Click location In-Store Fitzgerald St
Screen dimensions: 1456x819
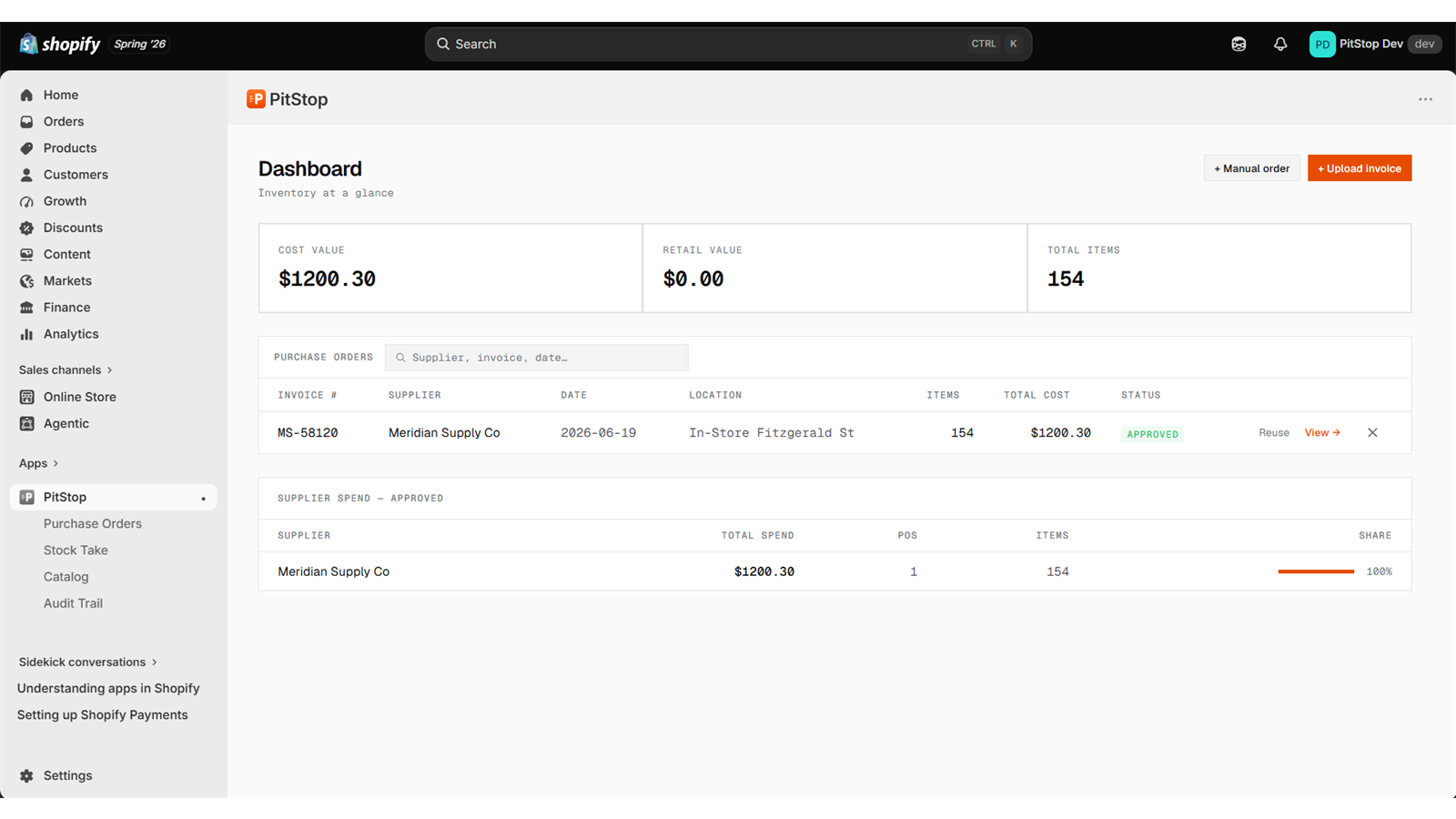tap(772, 432)
